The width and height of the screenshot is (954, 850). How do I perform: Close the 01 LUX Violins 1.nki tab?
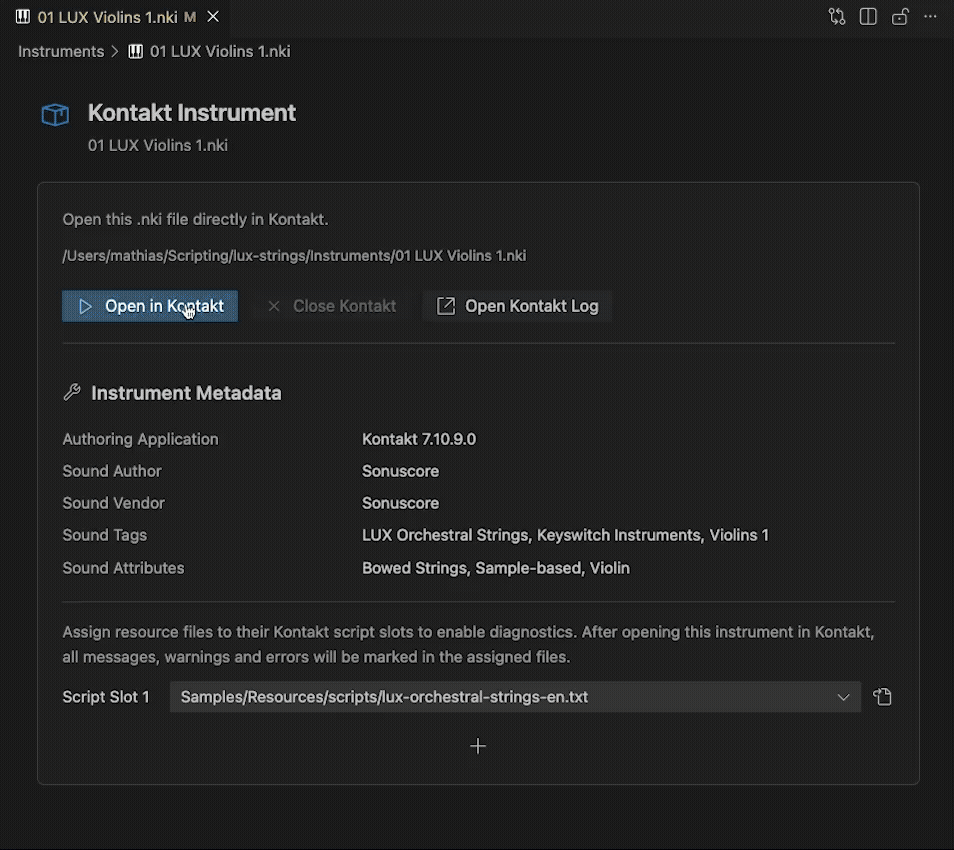[x=212, y=17]
